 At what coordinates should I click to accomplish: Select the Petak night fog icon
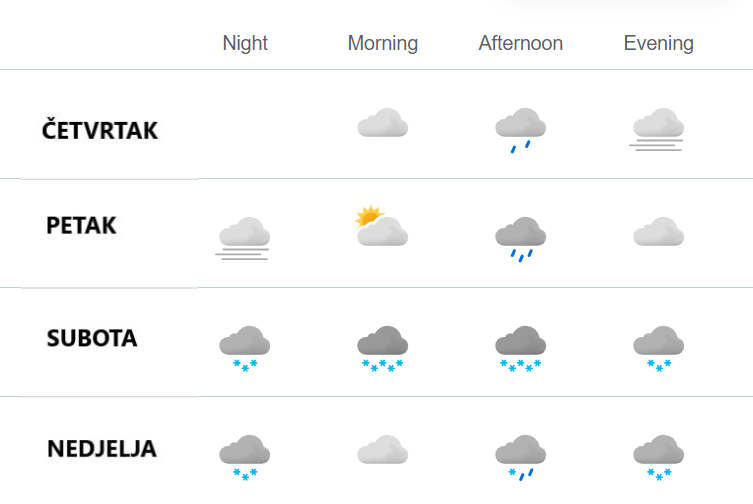243,239
